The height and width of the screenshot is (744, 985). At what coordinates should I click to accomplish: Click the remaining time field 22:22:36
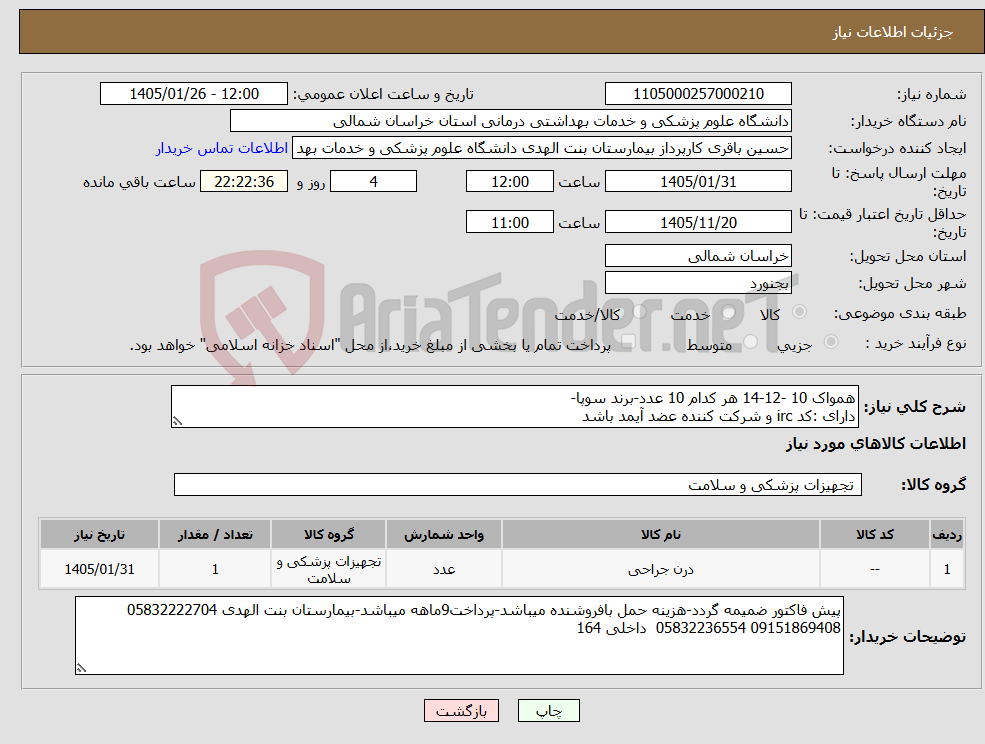coord(244,182)
